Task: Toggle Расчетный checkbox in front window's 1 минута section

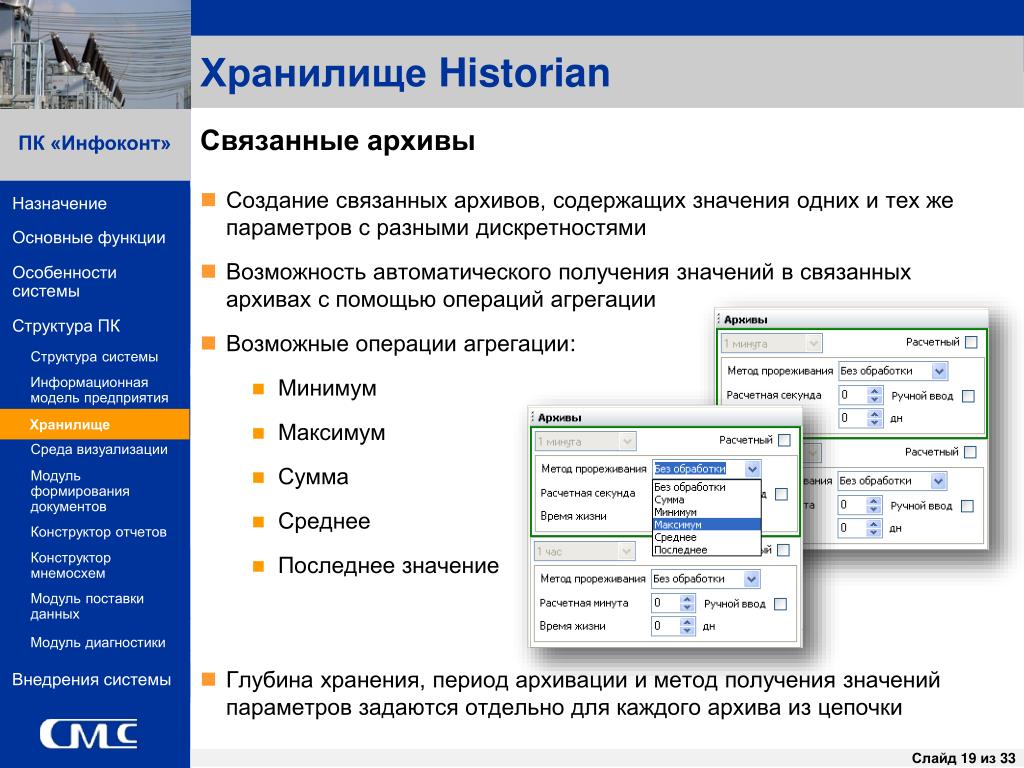Action: (784, 440)
